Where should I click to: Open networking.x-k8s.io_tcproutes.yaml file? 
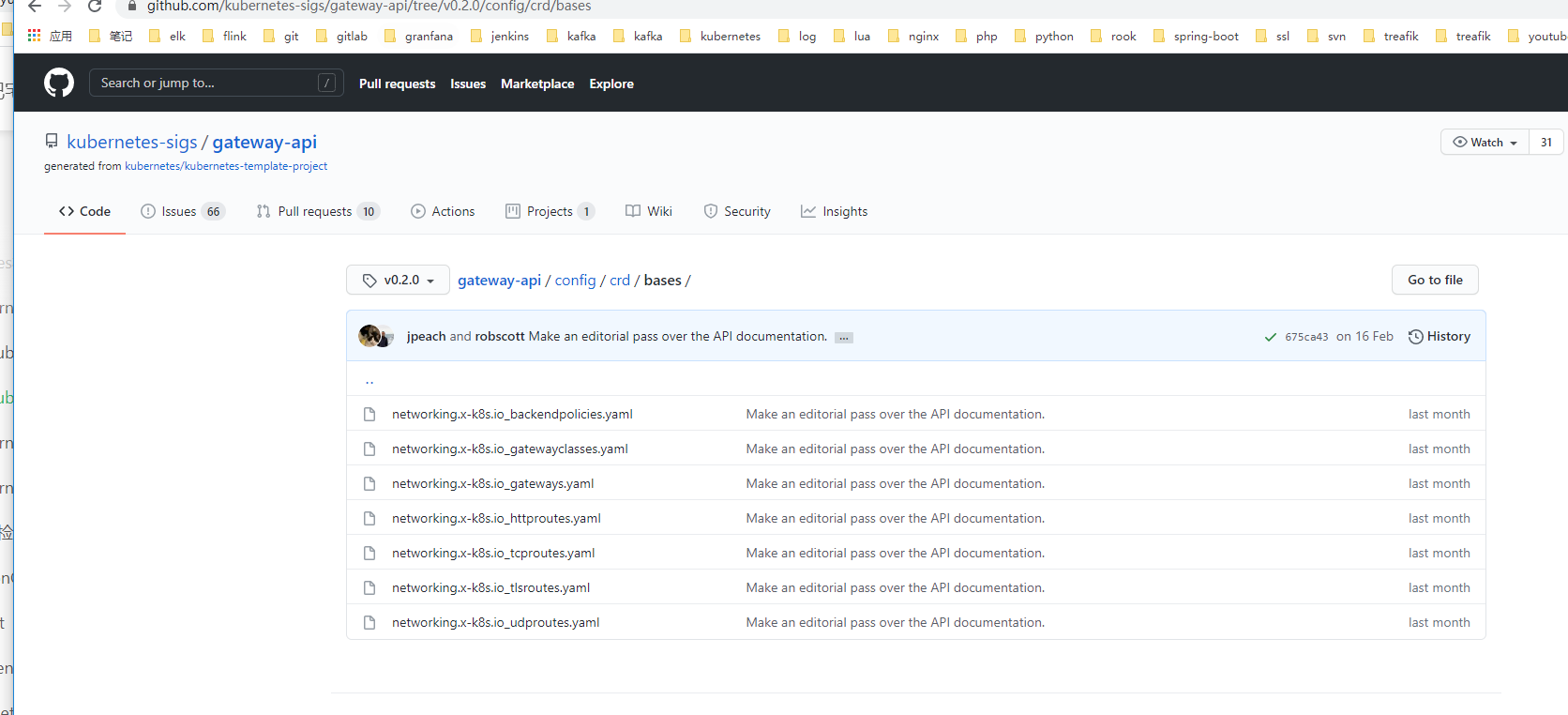[x=493, y=553]
